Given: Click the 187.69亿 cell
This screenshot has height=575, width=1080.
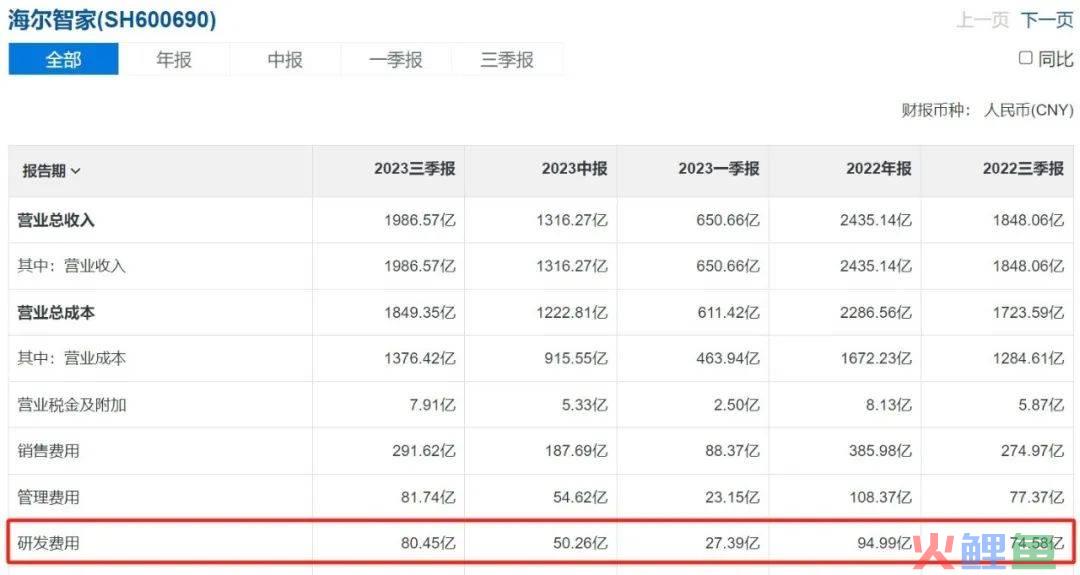Looking at the screenshot, I should [x=576, y=451].
